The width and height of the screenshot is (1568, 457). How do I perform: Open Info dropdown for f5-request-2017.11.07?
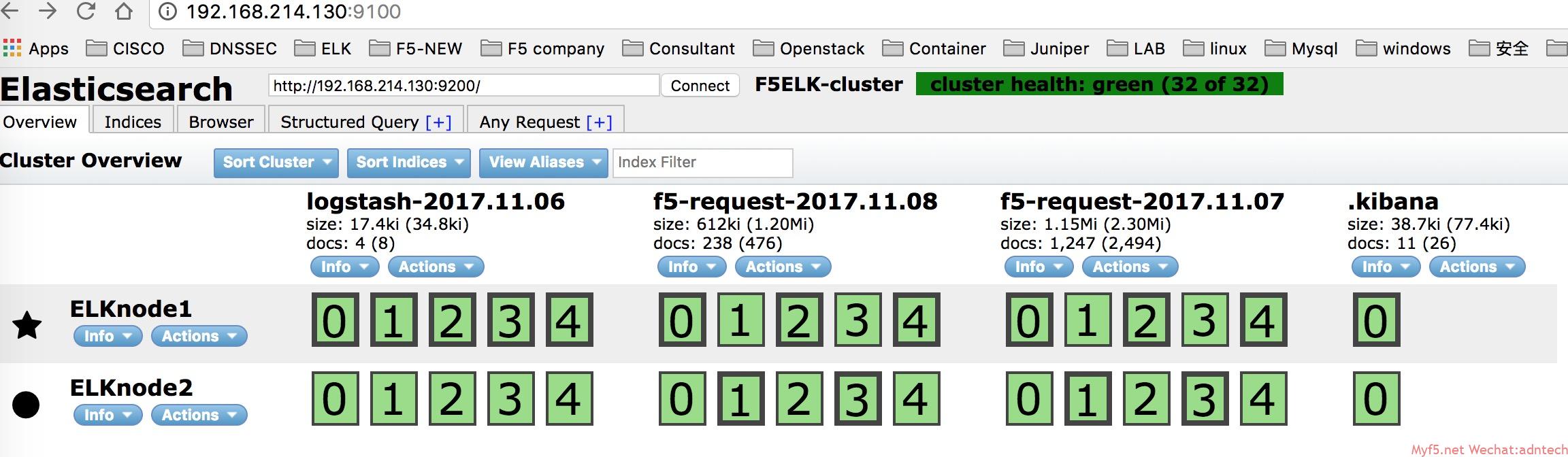[1039, 267]
